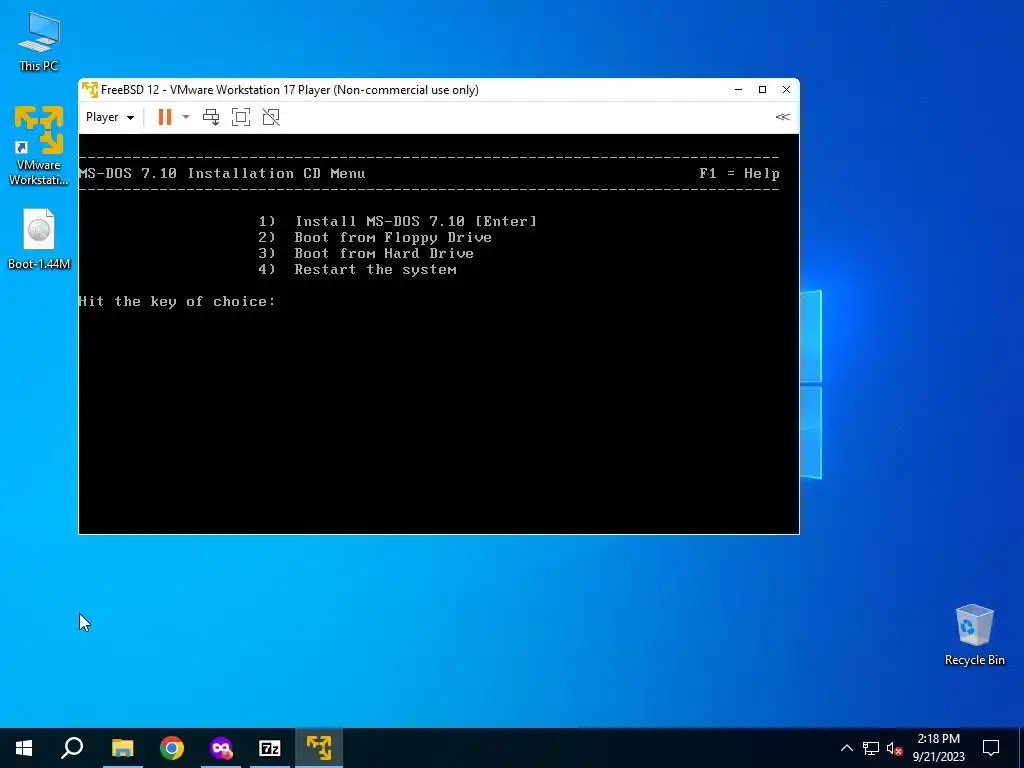1024x768 pixels.
Task: Maximize the VMware Player window
Action: coord(762,89)
